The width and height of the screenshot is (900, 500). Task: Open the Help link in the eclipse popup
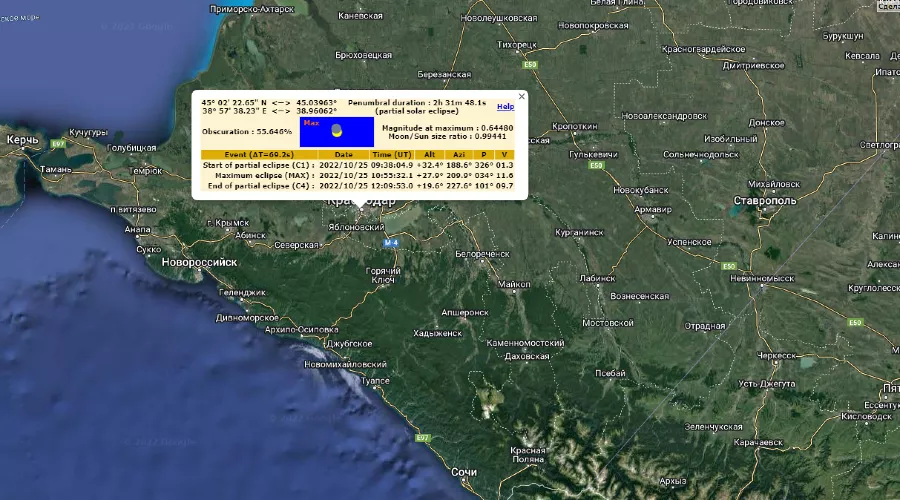(x=506, y=106)
